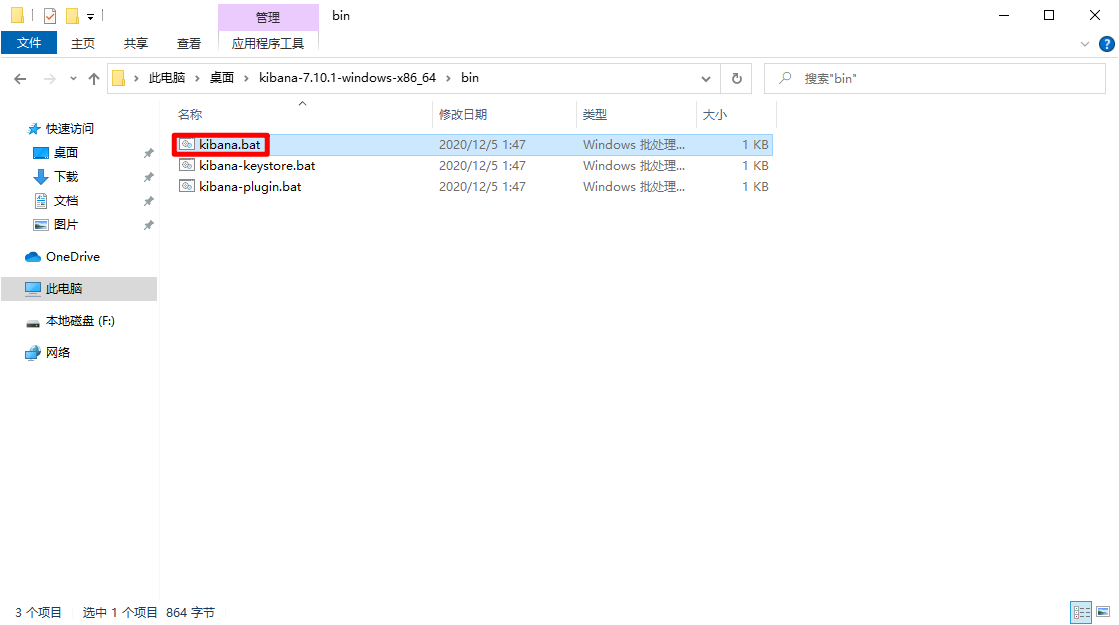Click the type cell of kibana-plugin.bat
The height and width of the screenshot is (625, 1119).
tap(634, 187)
